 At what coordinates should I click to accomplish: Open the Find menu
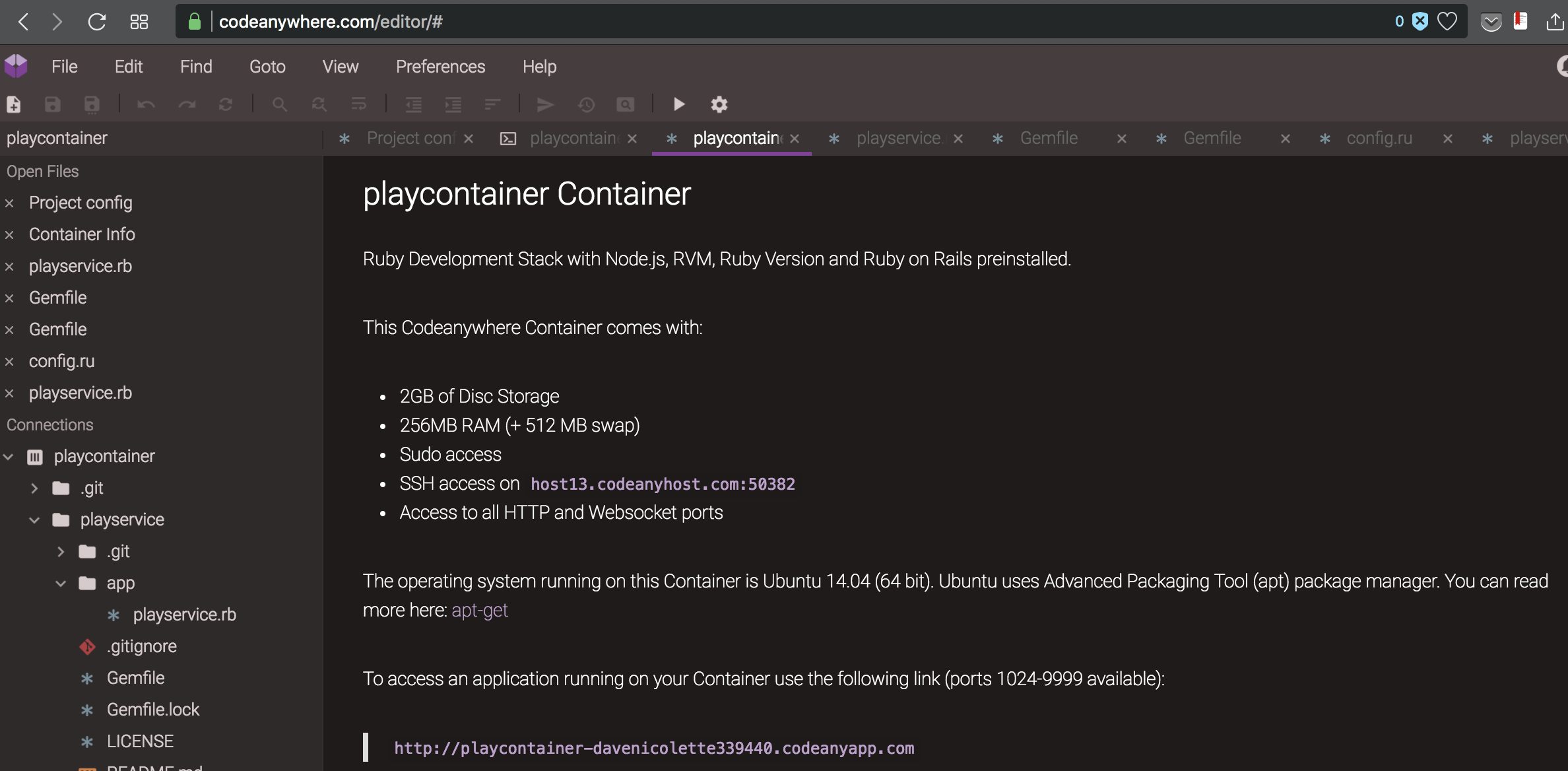196,67
